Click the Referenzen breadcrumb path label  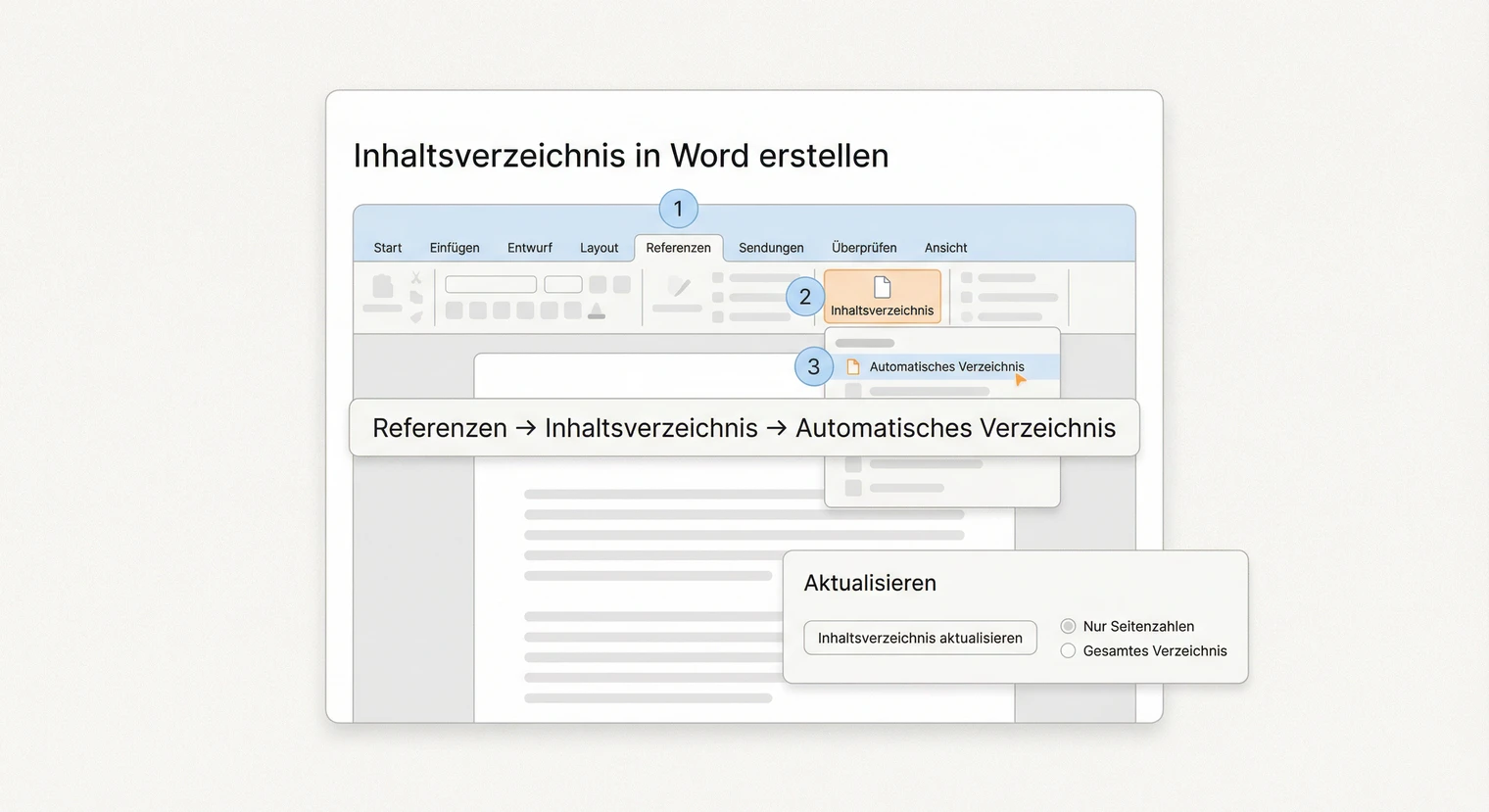pyautogui.click(x=439, y=427)
